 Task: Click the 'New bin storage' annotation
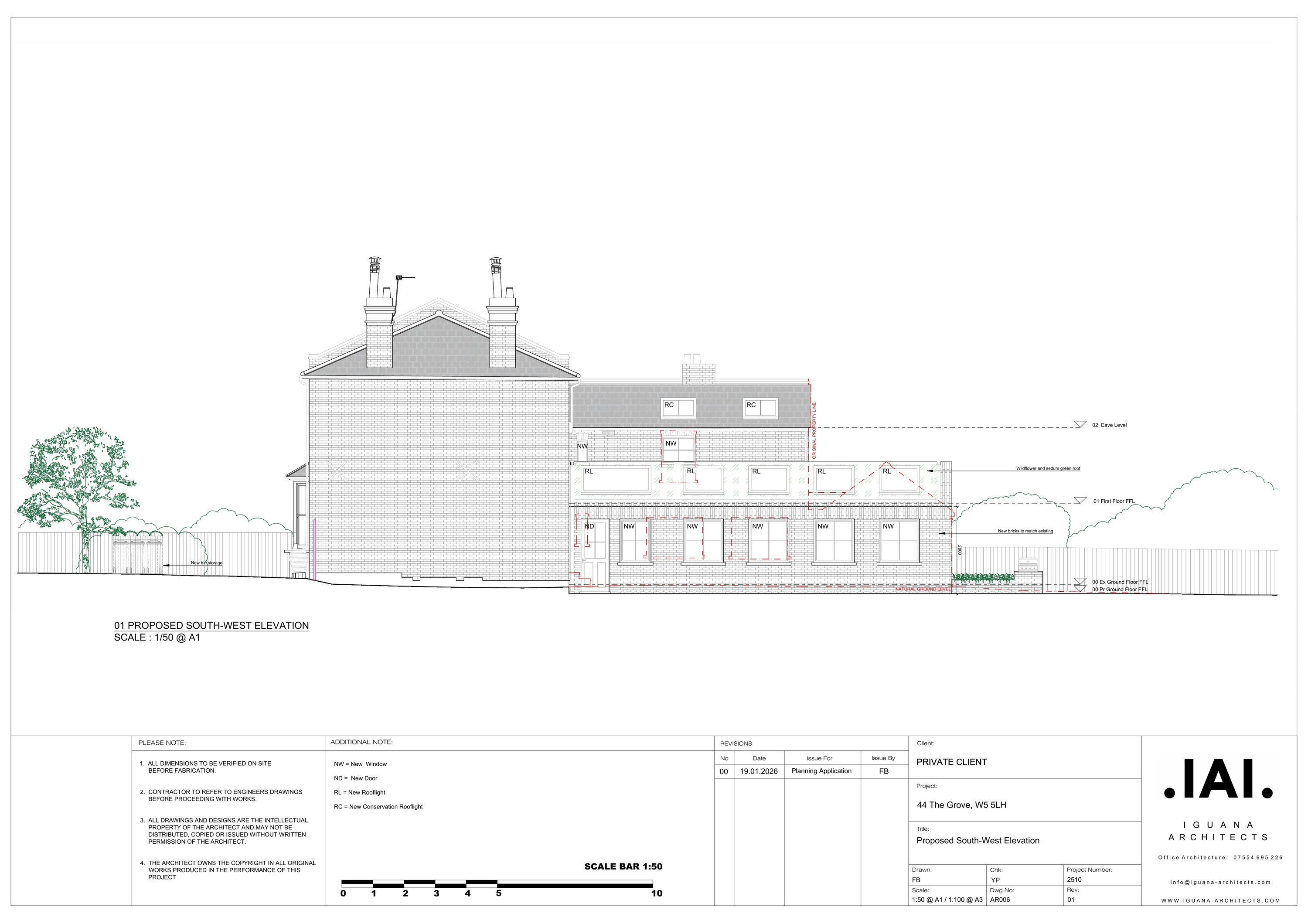point(206,563)
